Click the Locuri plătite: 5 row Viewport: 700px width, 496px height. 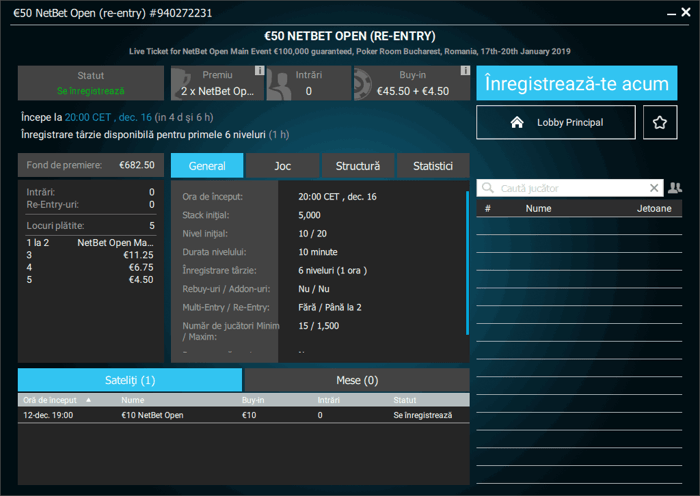point(90,225)
